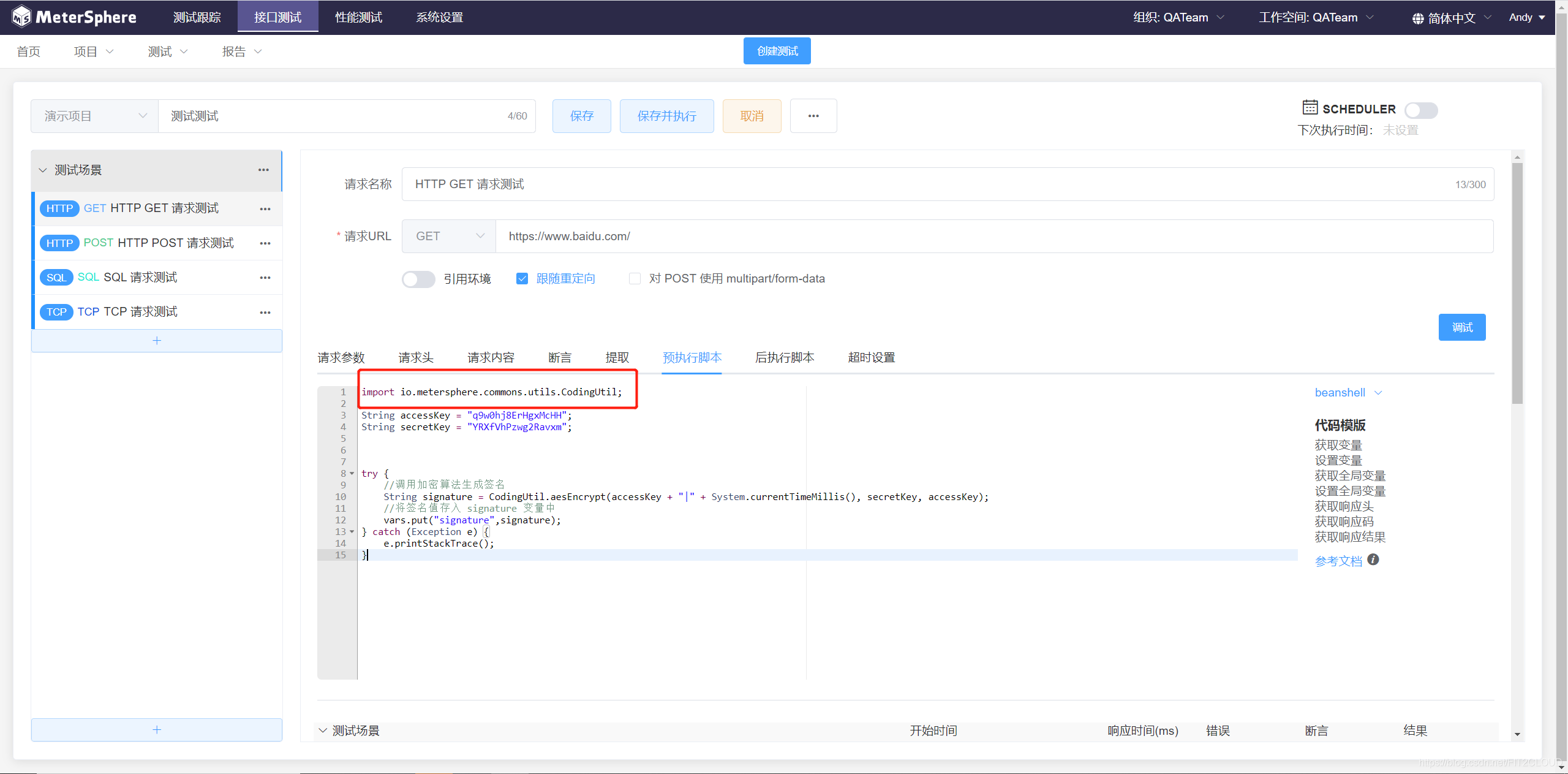The image size is (1568, 774).
Task: Click the plus to add request
Action: [157, 341]
